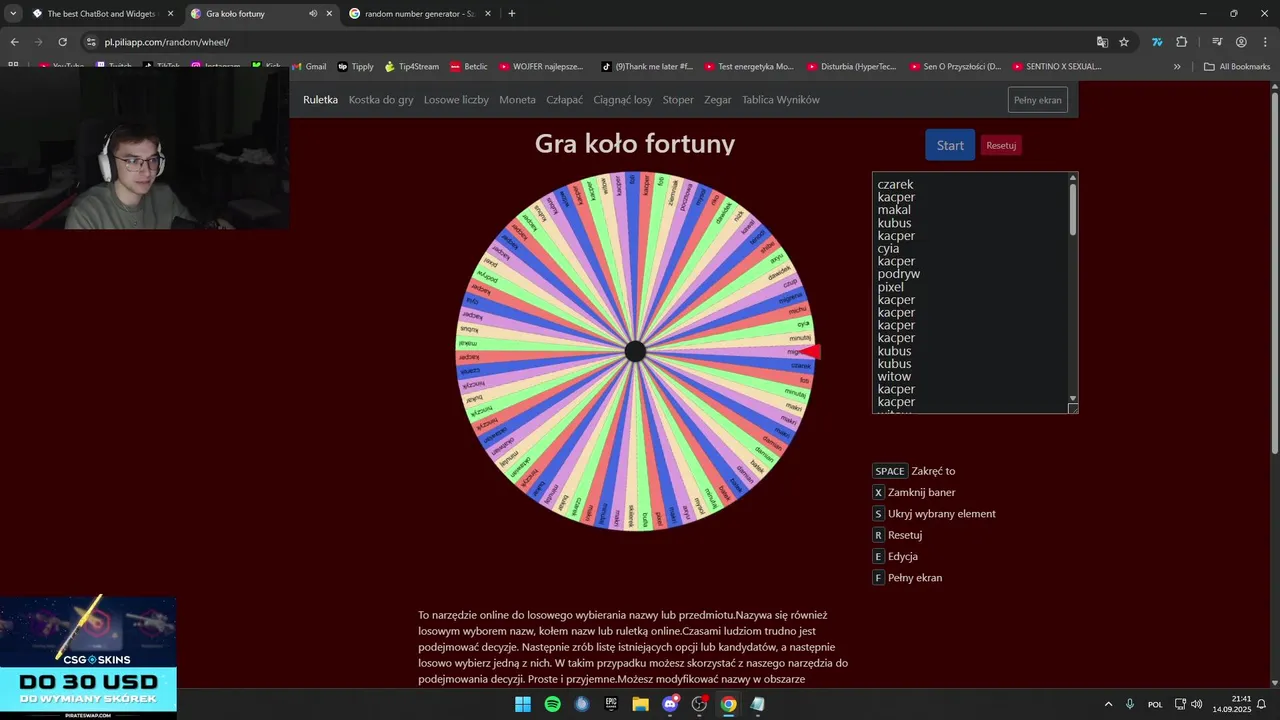This screenshot has width=1280, height=720.
Task: Open Spotify from the taskbar
Action: pos(552,704)
